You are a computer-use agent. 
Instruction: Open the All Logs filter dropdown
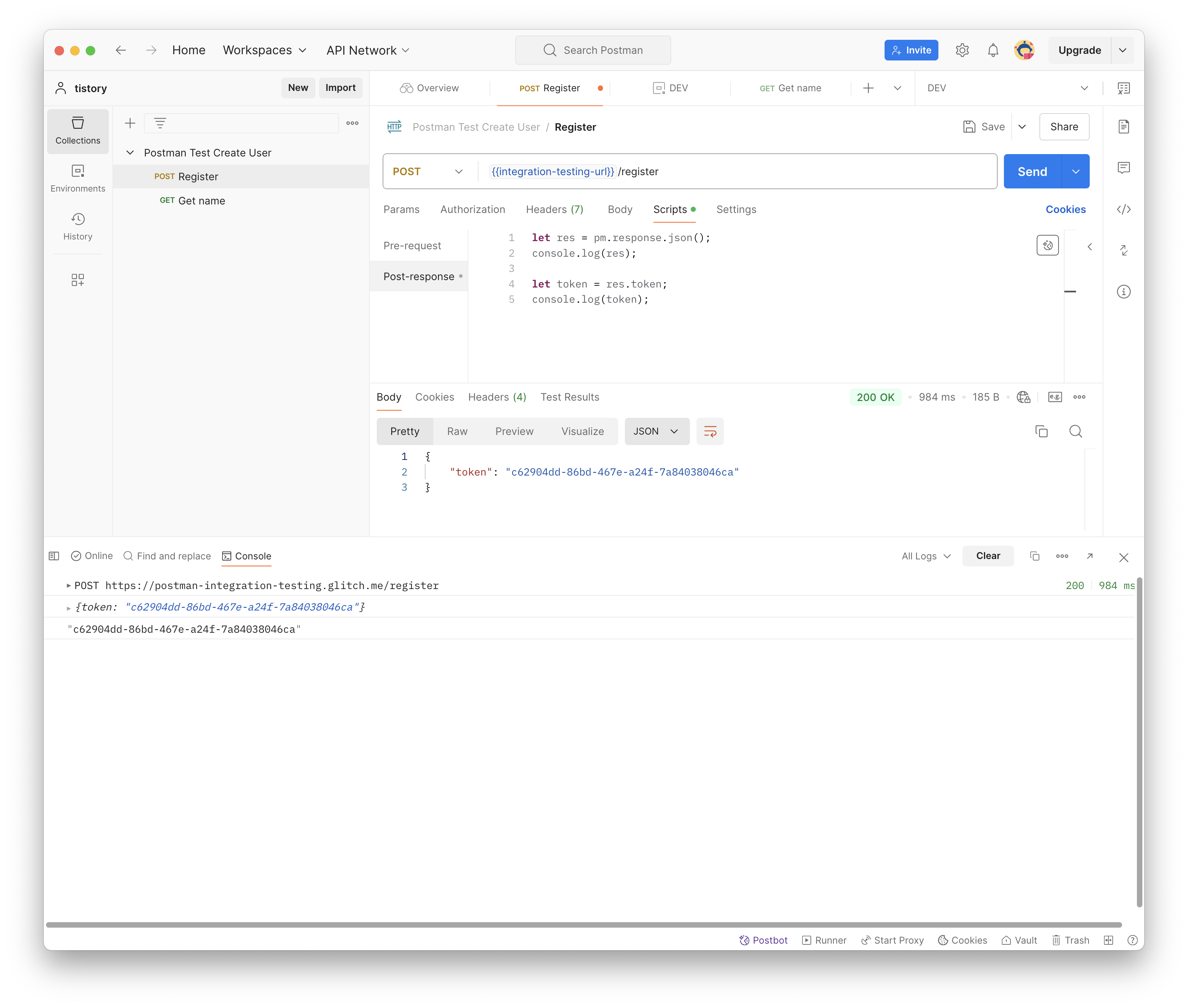[x=926, y=556]
